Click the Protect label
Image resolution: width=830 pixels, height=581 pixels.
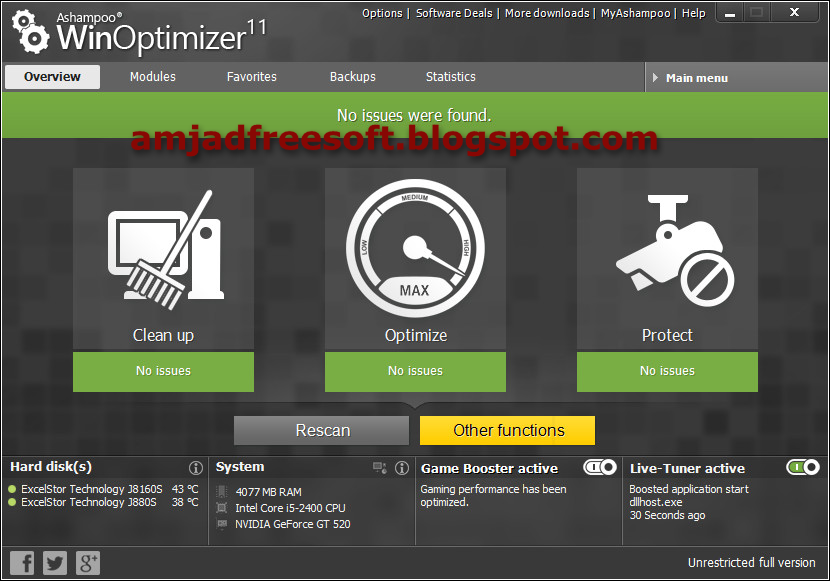[x=667, y=335]
